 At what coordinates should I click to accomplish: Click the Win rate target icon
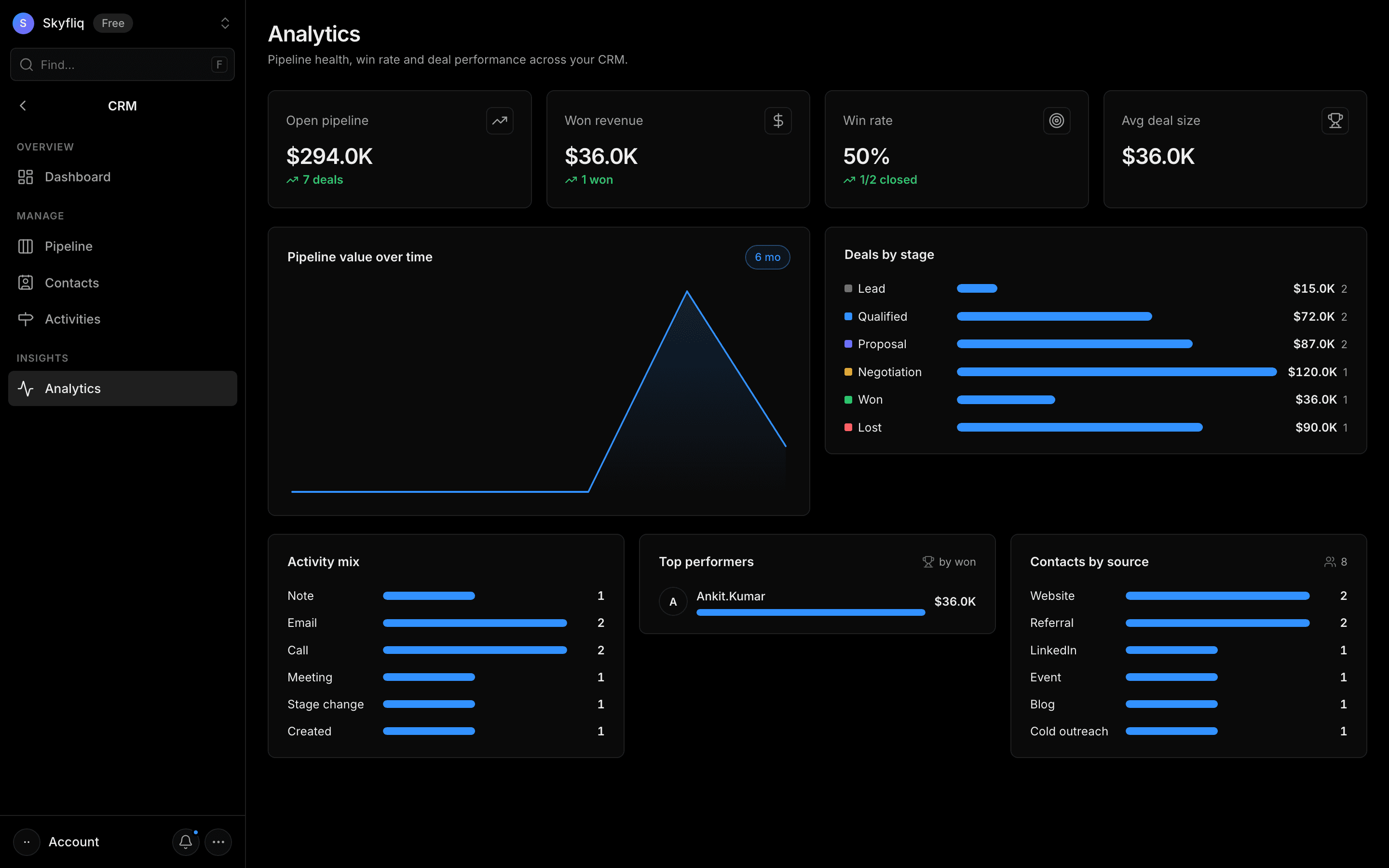click(x=1057, y=121)
